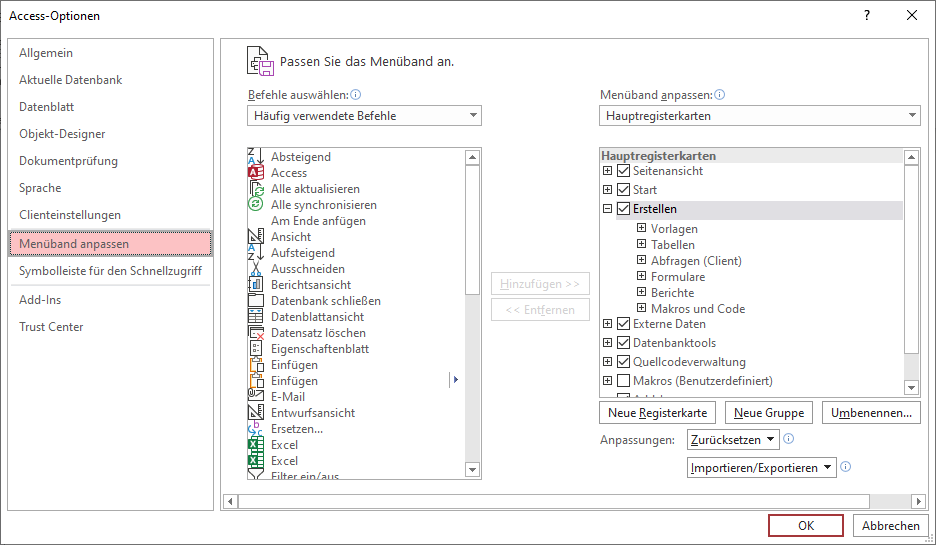The width and height of the screenshot is (936, 545).
Task: Enable the Makros (Benutzerdefiniert) checkbox
Action: [x=624, y=381]
